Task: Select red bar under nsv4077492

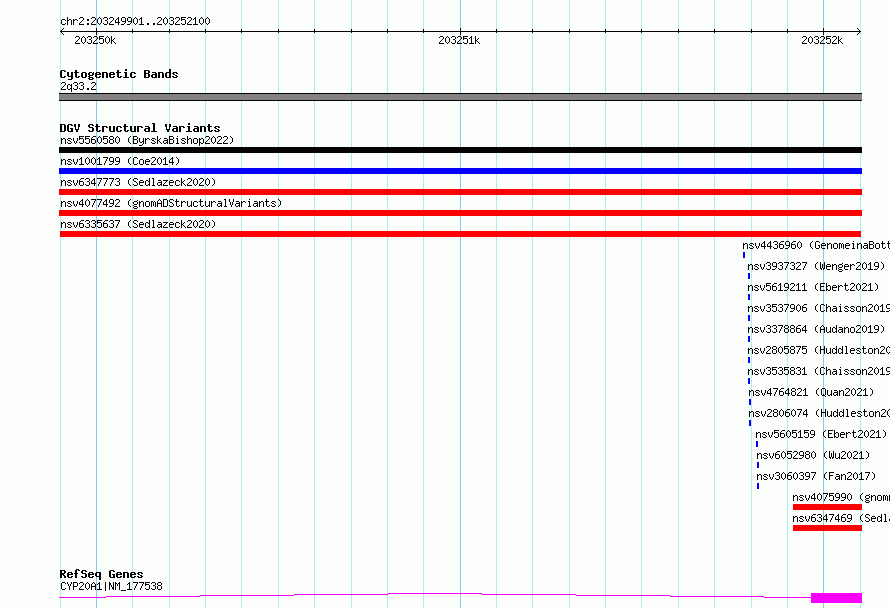Action: point(460,213)
